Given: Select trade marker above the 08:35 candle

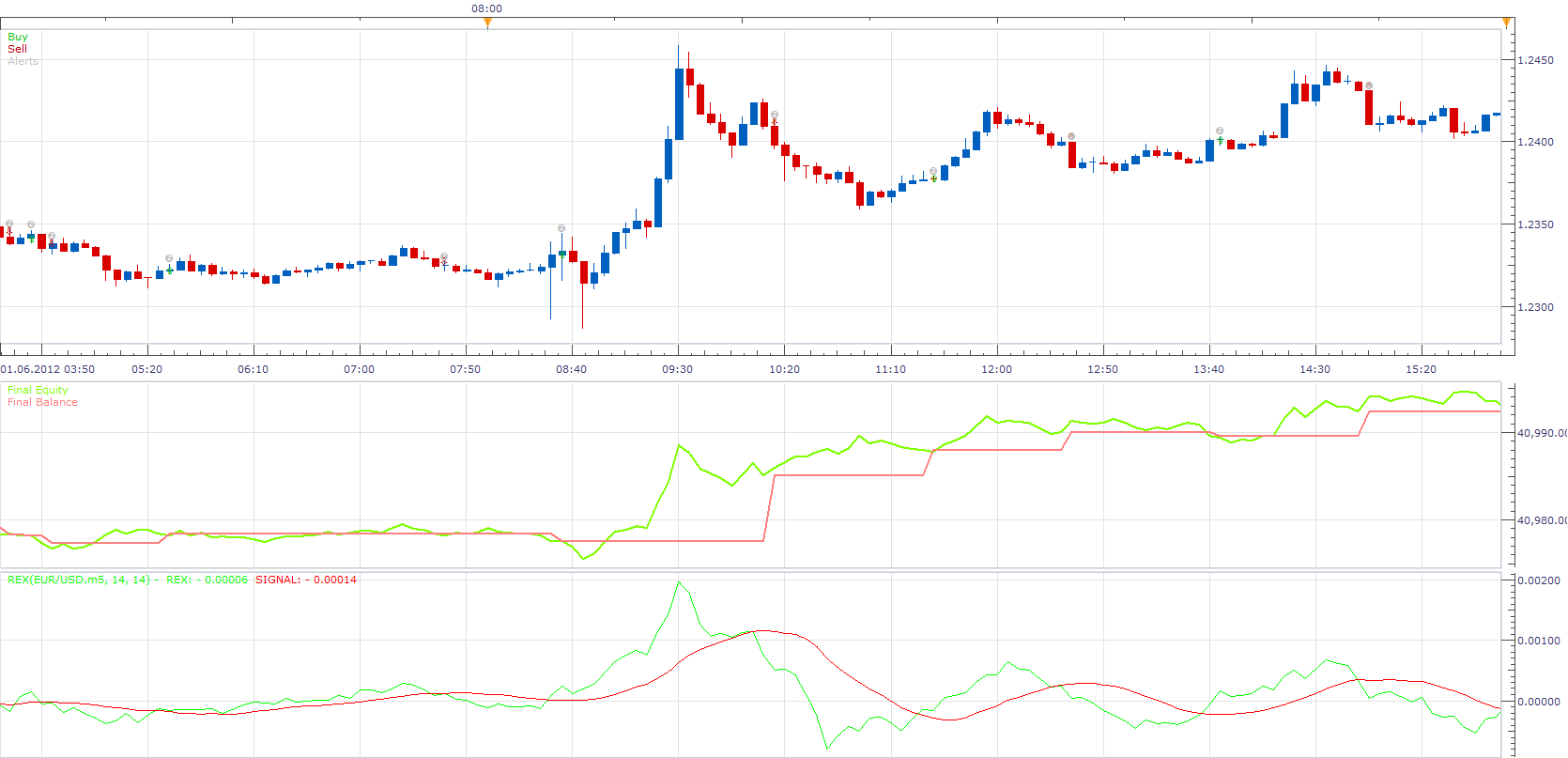Looking at the screenshot, I should point(561,228).
